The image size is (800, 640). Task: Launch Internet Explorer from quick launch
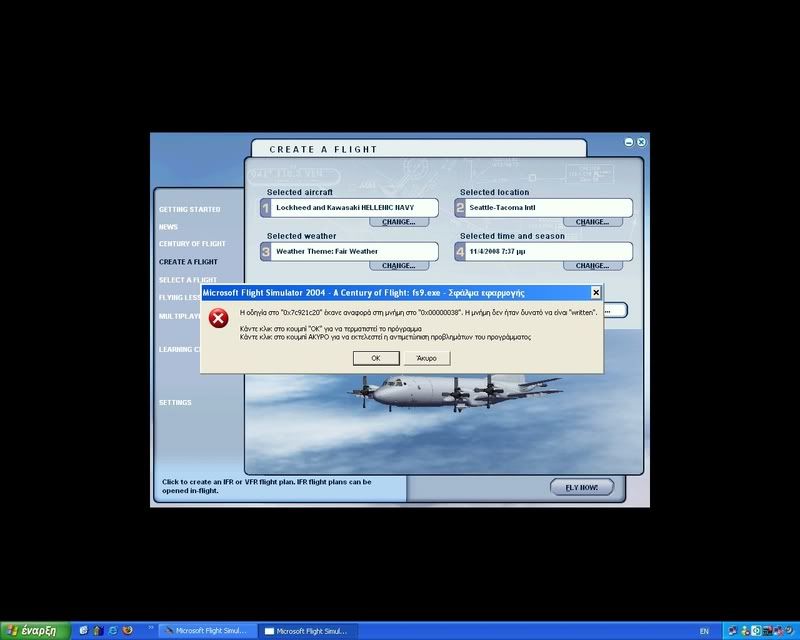pyautogui.click(x=113, y=630)
